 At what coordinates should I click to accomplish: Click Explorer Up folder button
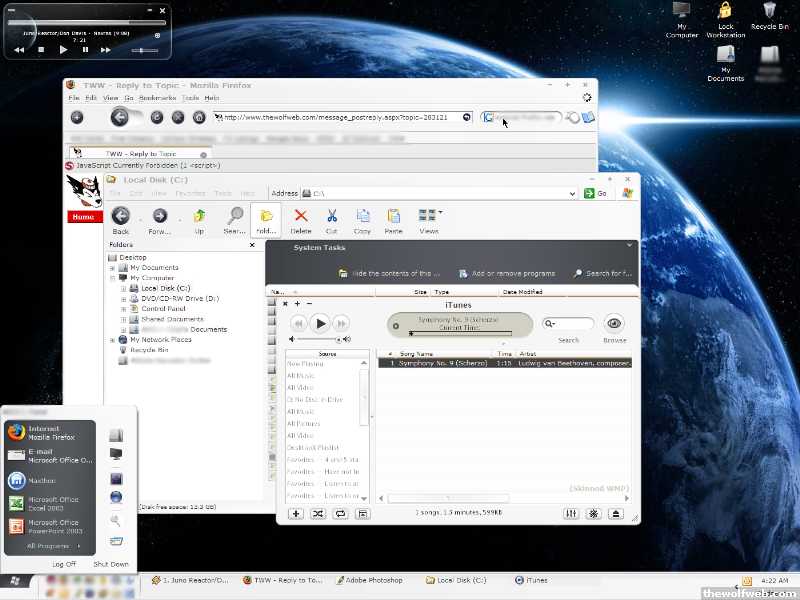point(199,220)
